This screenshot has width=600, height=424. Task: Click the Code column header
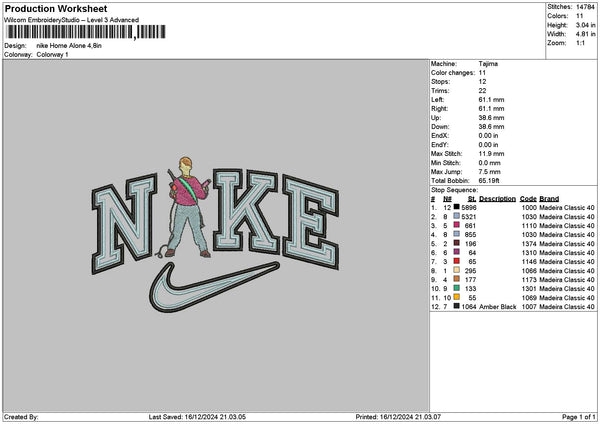coord(528,199)
